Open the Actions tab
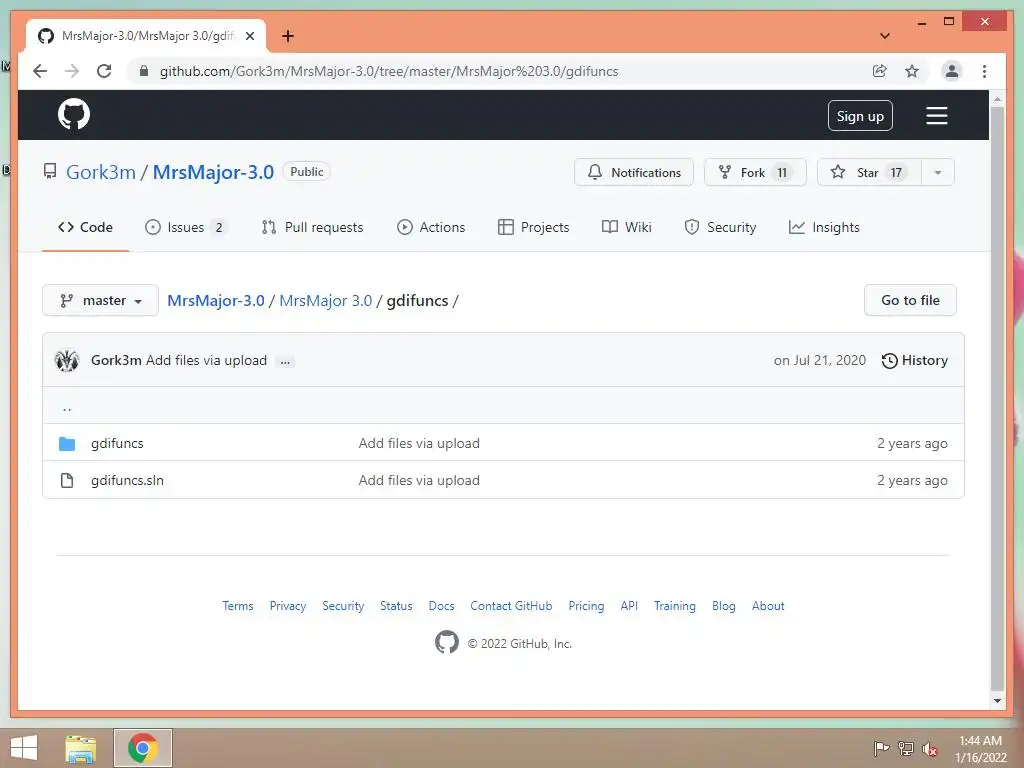The height and width of the screenshot is (768, 1024). (431, 227)
